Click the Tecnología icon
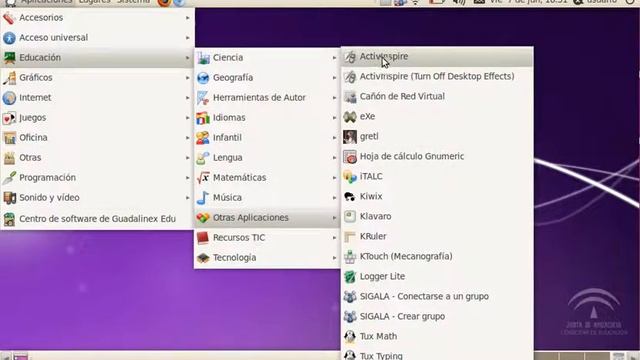Viewport: 640px width, 360px height. click(x=203, y=258)
